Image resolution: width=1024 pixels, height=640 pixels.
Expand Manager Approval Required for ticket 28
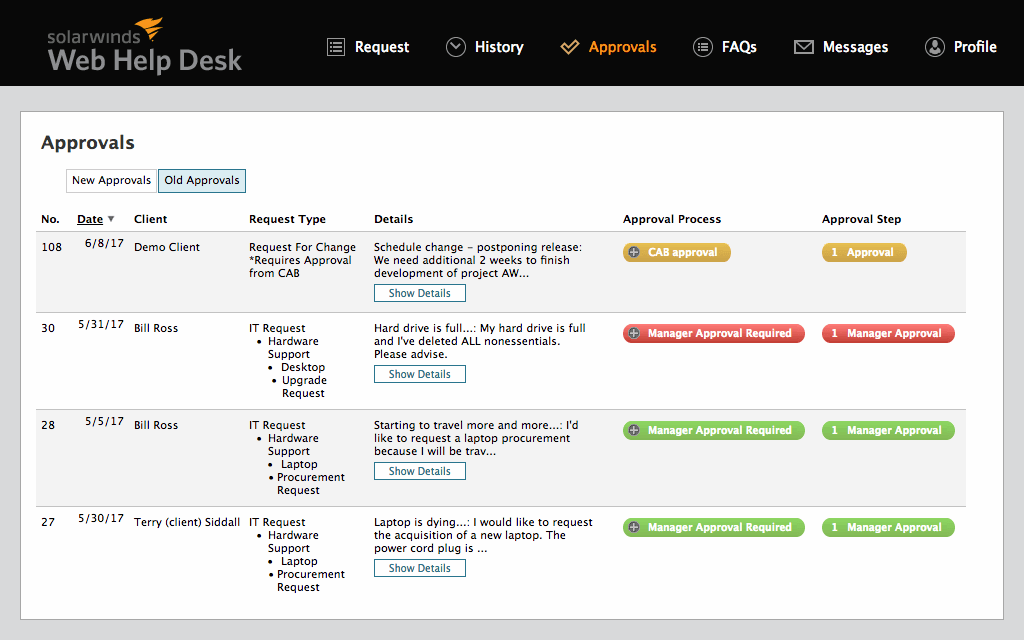coord(633,430)
